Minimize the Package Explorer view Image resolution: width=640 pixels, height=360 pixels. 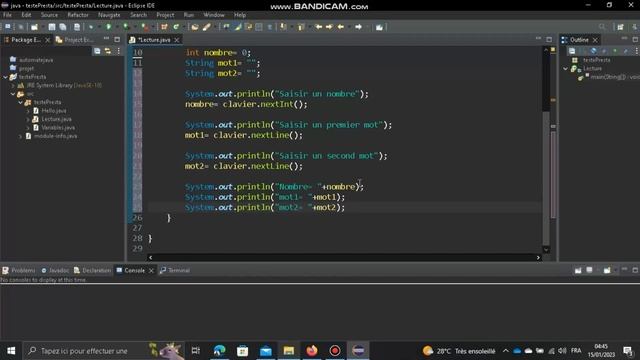[106, 39]
